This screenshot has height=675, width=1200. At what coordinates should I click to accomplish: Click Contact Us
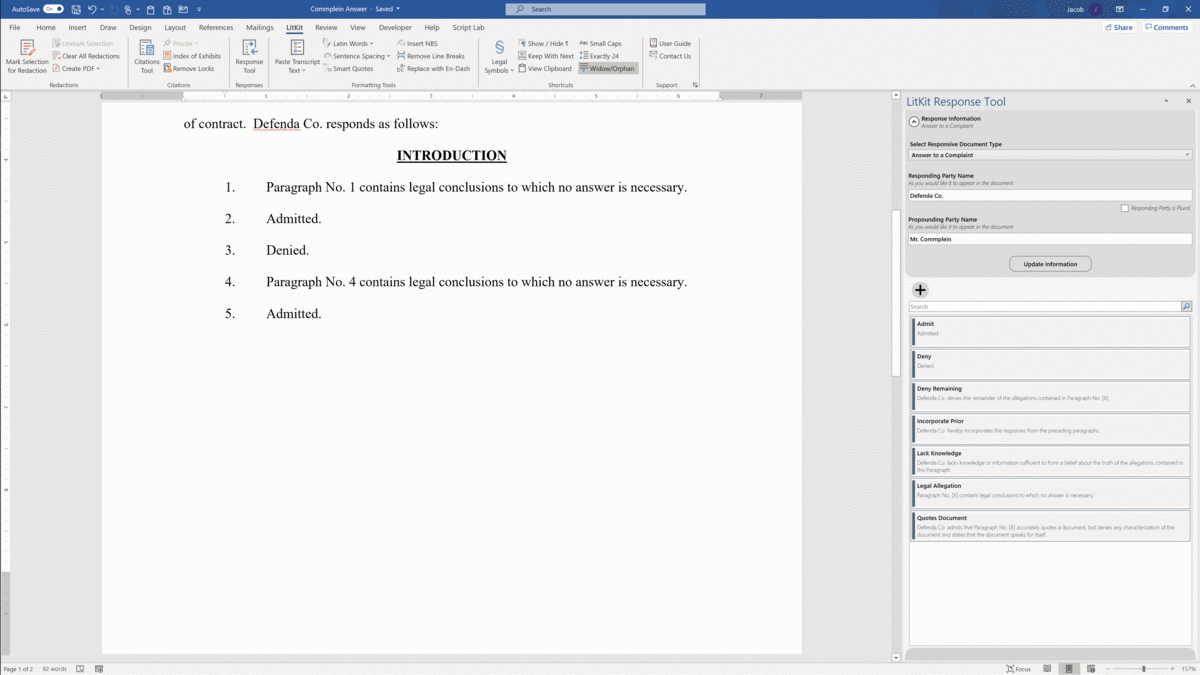(x=670, y=56)
